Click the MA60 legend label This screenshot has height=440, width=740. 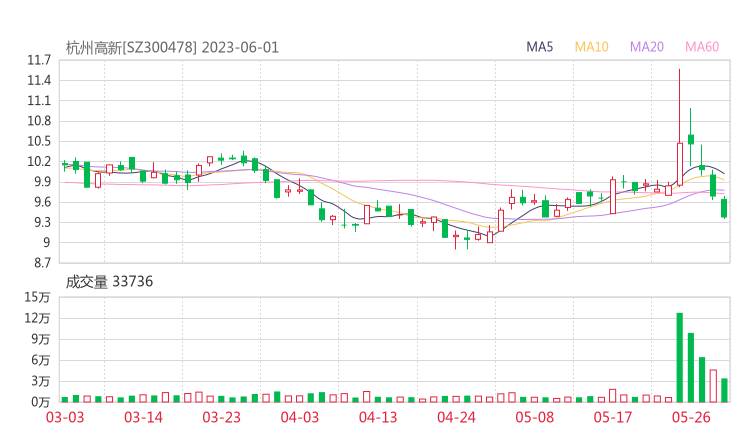tap(702, 47)
